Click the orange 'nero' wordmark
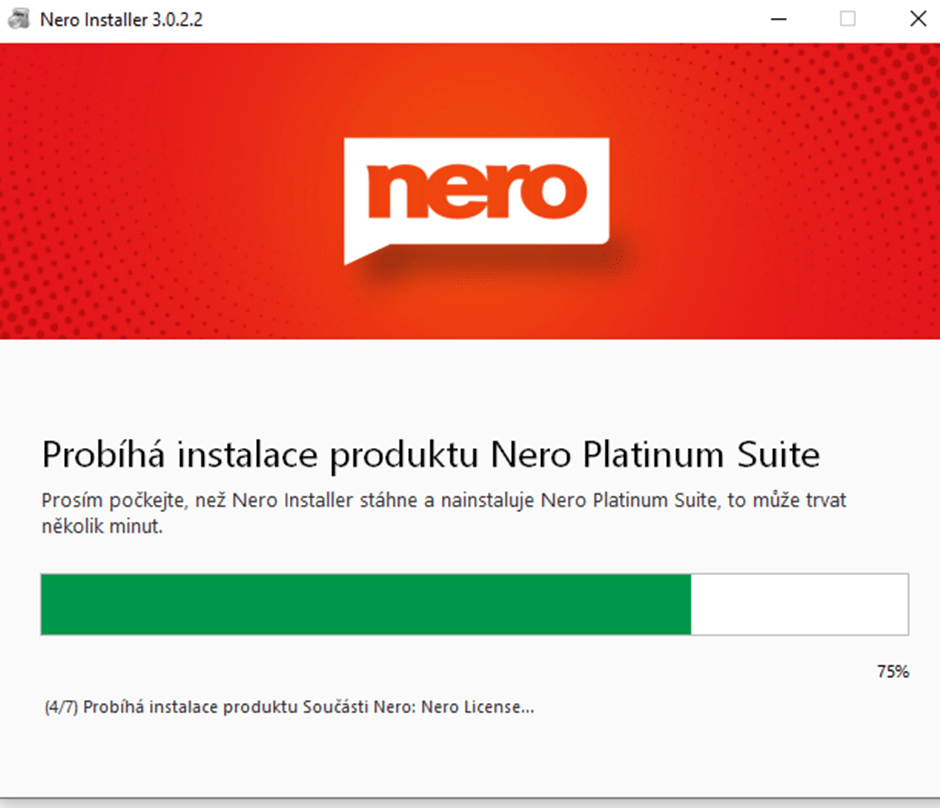940x808 pixels. (x=478, y=188)
